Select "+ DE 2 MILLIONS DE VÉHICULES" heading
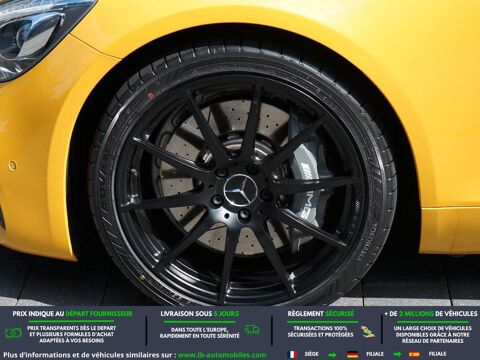The width and height of the screenshot is (480, 360). 431,314
